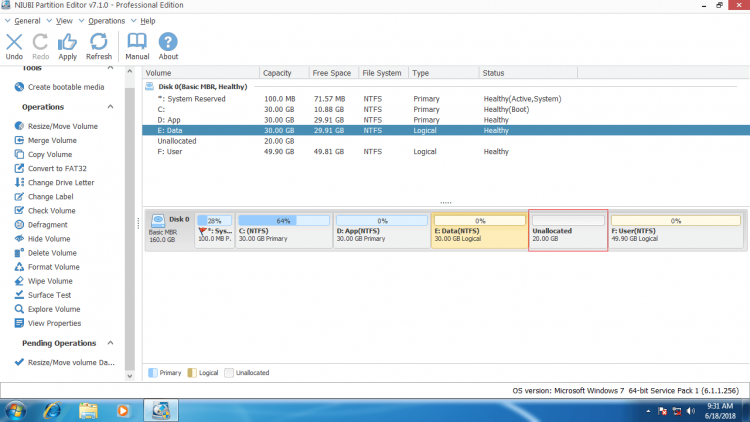Select E: Data volume row

(x=446, y=131)
